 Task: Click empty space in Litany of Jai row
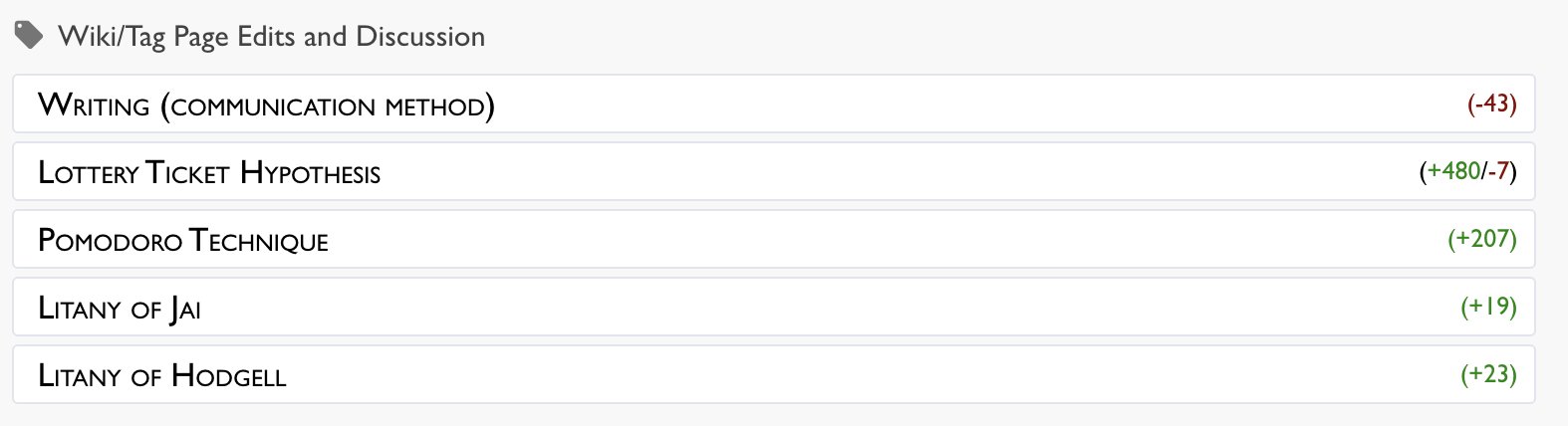(x=797, y=308)
